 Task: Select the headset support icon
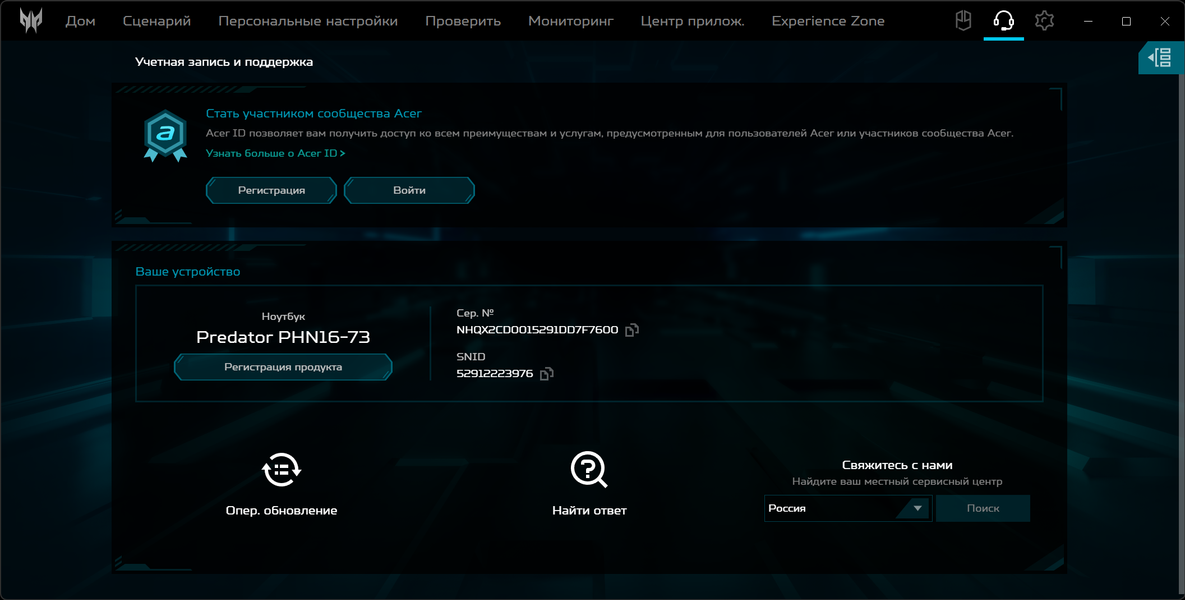pyautogui.click(x=1004, y=20)
